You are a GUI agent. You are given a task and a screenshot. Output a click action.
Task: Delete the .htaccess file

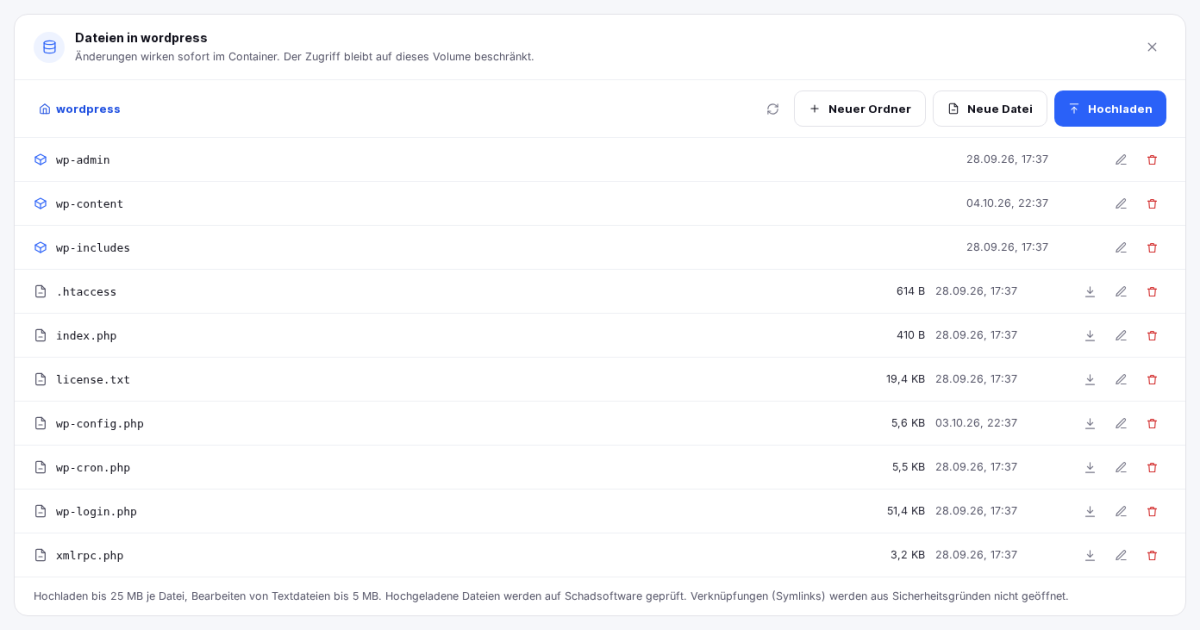1152,292
